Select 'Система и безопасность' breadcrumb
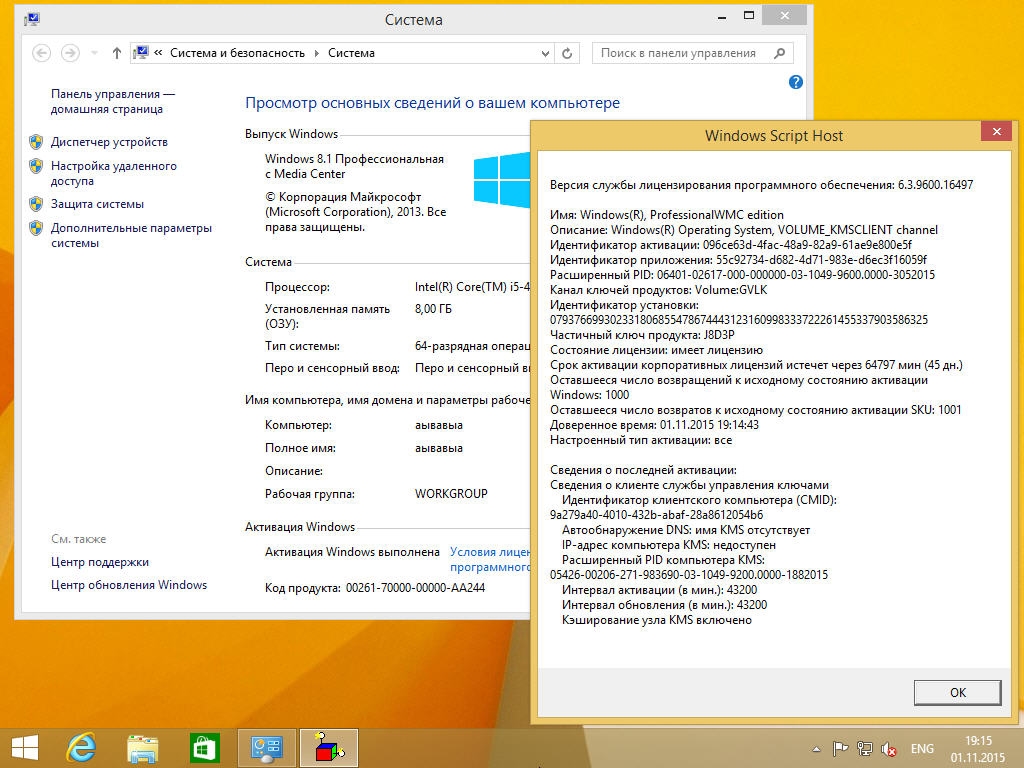Screen dimensions: 1024x768 tap(237, 53)
